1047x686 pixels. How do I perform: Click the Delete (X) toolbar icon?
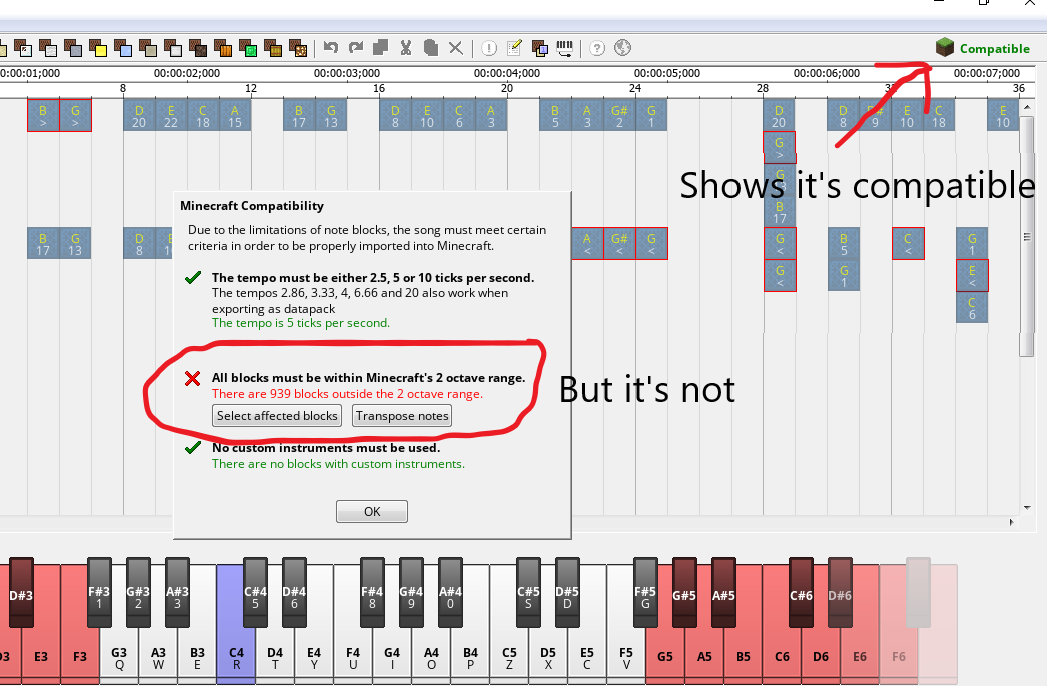456,47
